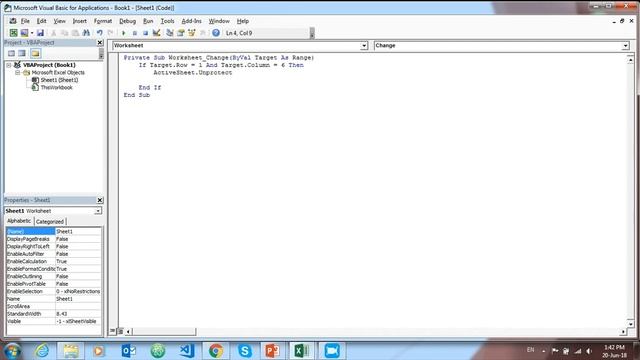640x360 pixels.
Task: Select the Visible property row
Action: (x=53, y=321)
